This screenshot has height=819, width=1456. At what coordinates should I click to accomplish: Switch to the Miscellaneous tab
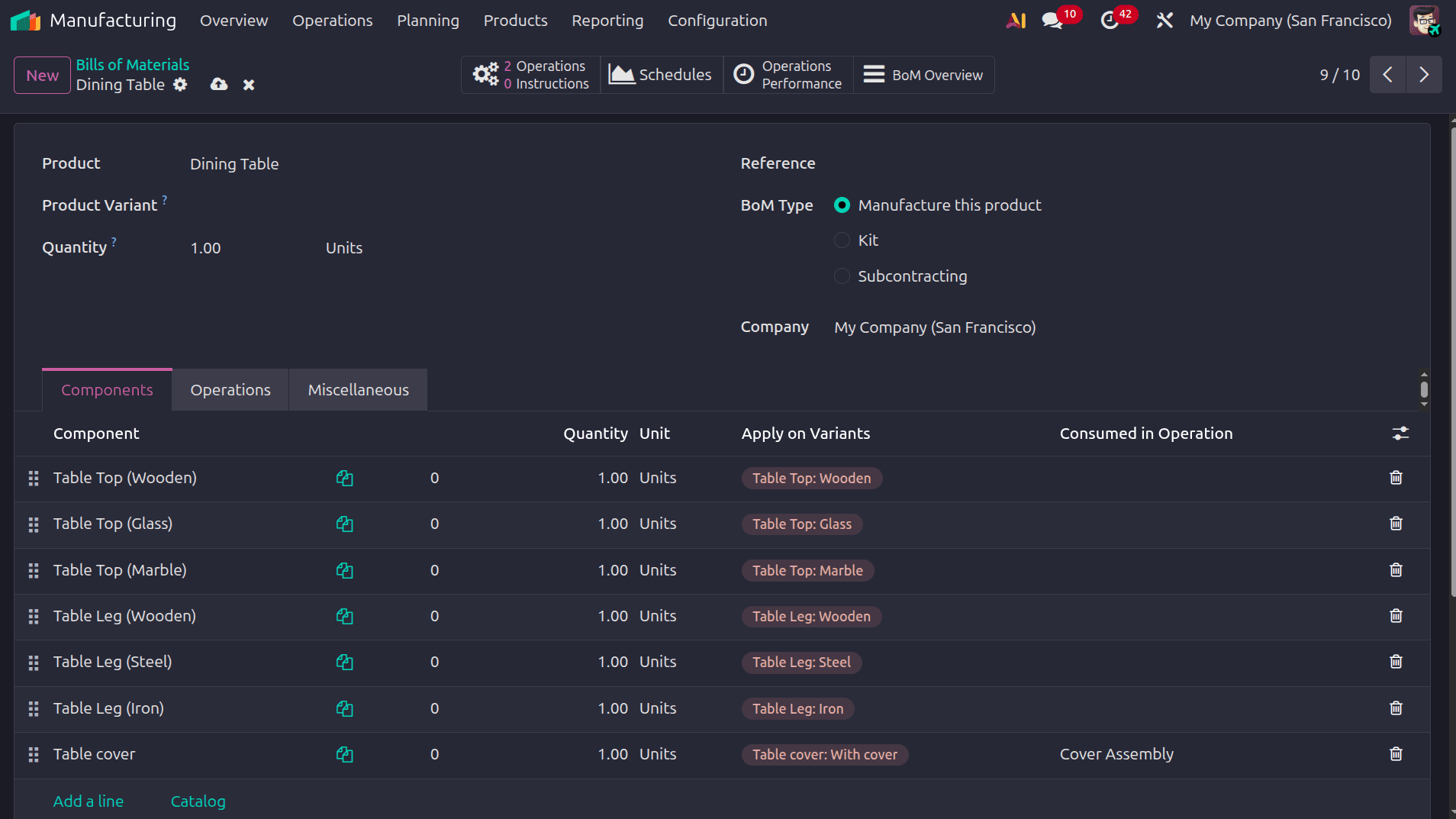point(359,390)
